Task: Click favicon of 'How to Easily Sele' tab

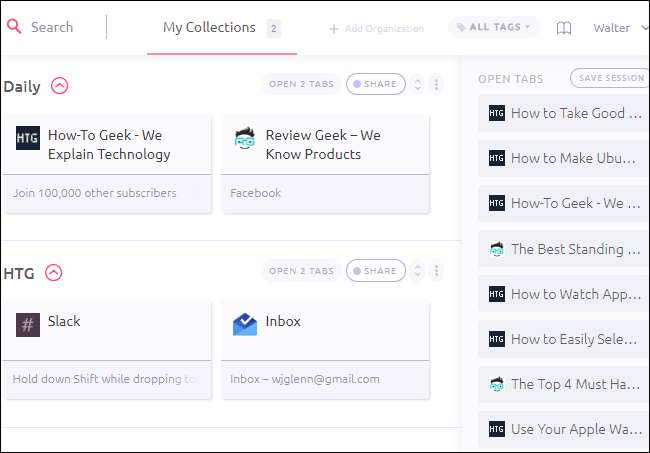Action: 497,339
